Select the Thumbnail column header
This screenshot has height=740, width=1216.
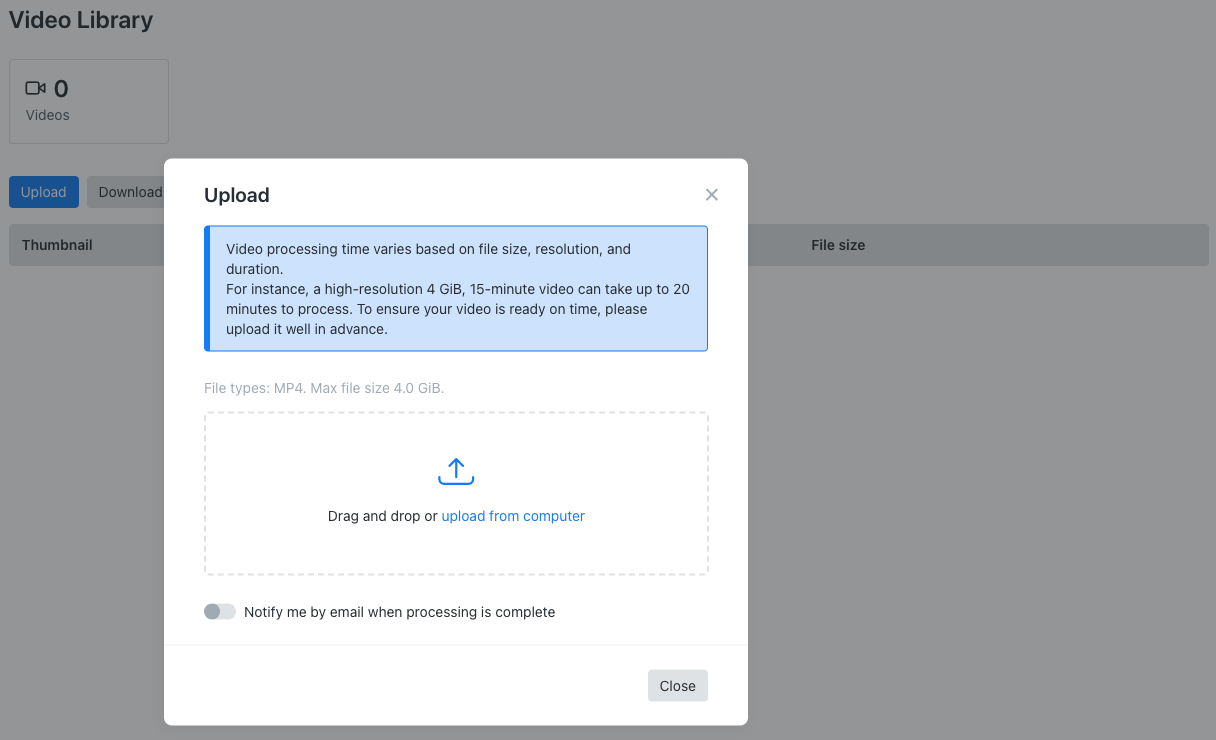(57, 245)
